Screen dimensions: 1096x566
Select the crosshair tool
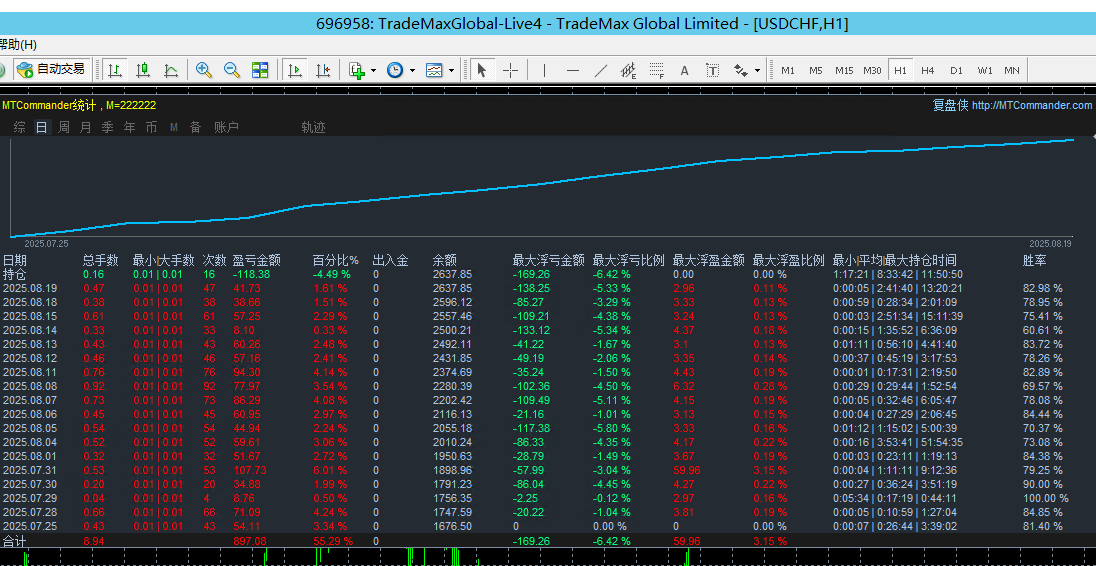(510, 70)
